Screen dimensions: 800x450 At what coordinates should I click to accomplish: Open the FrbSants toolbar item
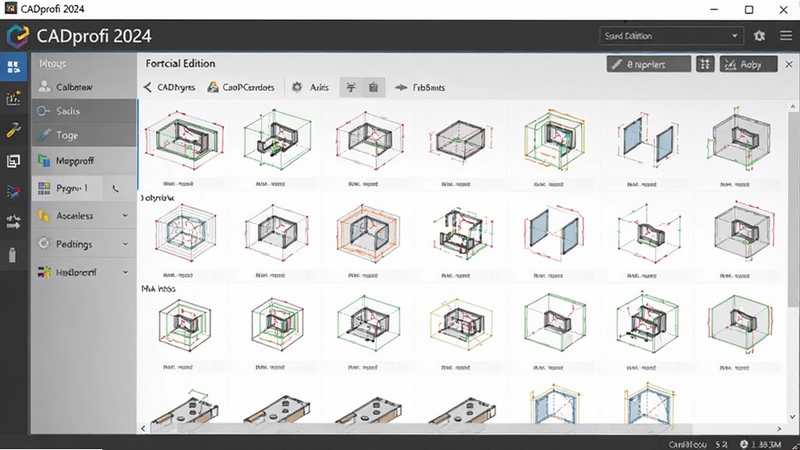(x=419, y=87)
